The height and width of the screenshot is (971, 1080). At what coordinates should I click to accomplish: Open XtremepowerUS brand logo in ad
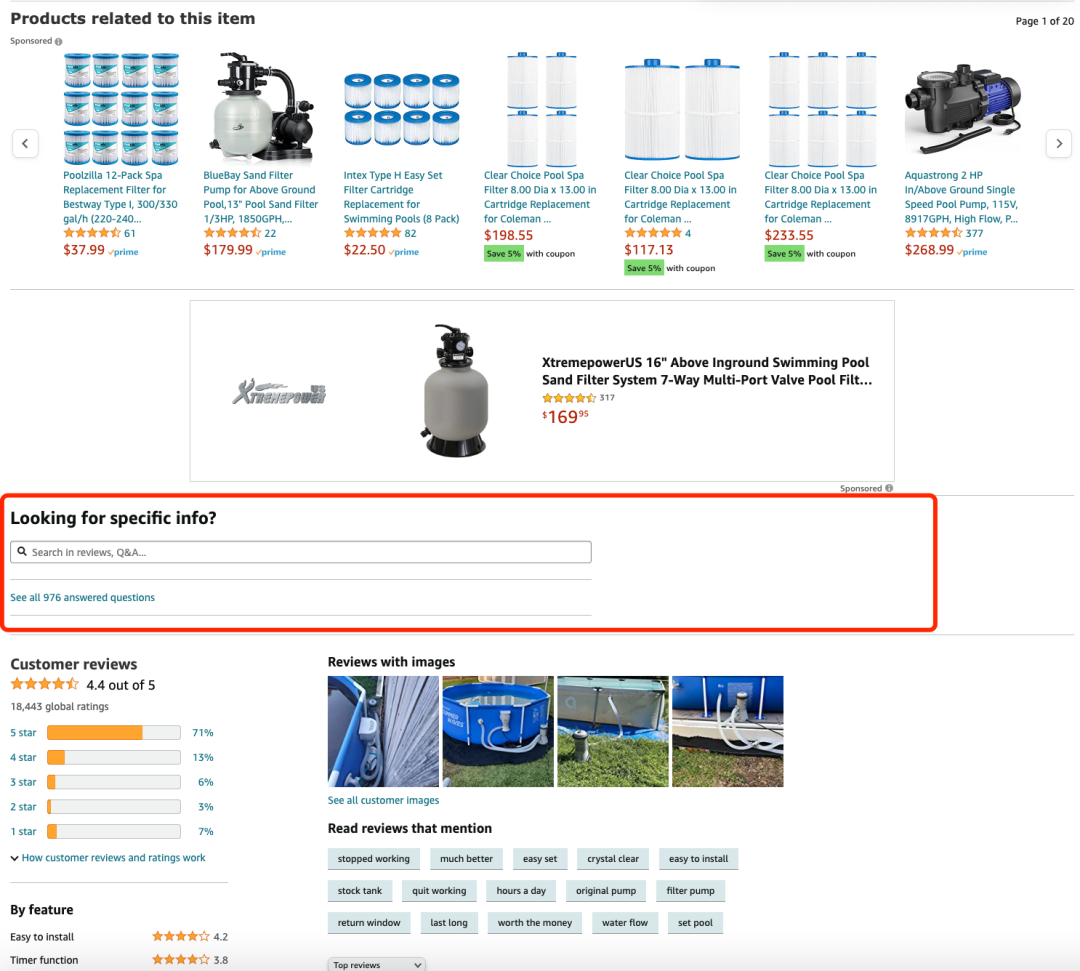coord(280,391)
